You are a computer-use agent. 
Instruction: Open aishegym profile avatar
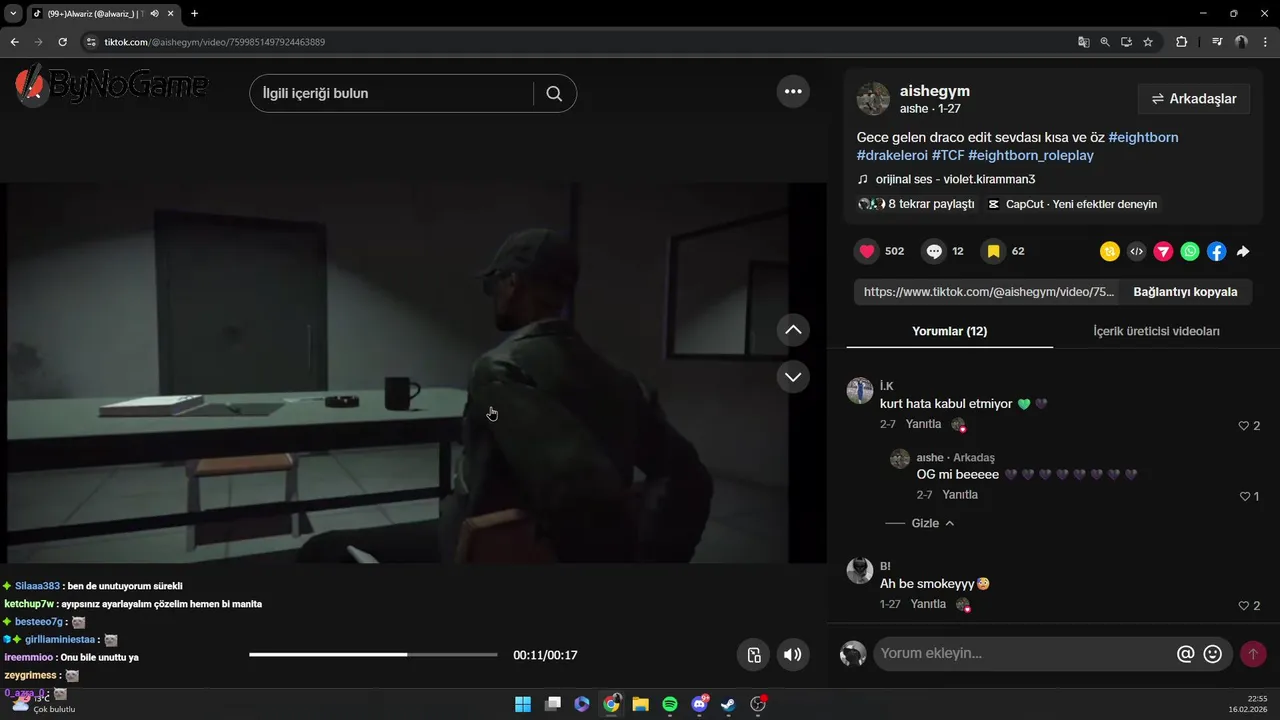click(873, 99)
